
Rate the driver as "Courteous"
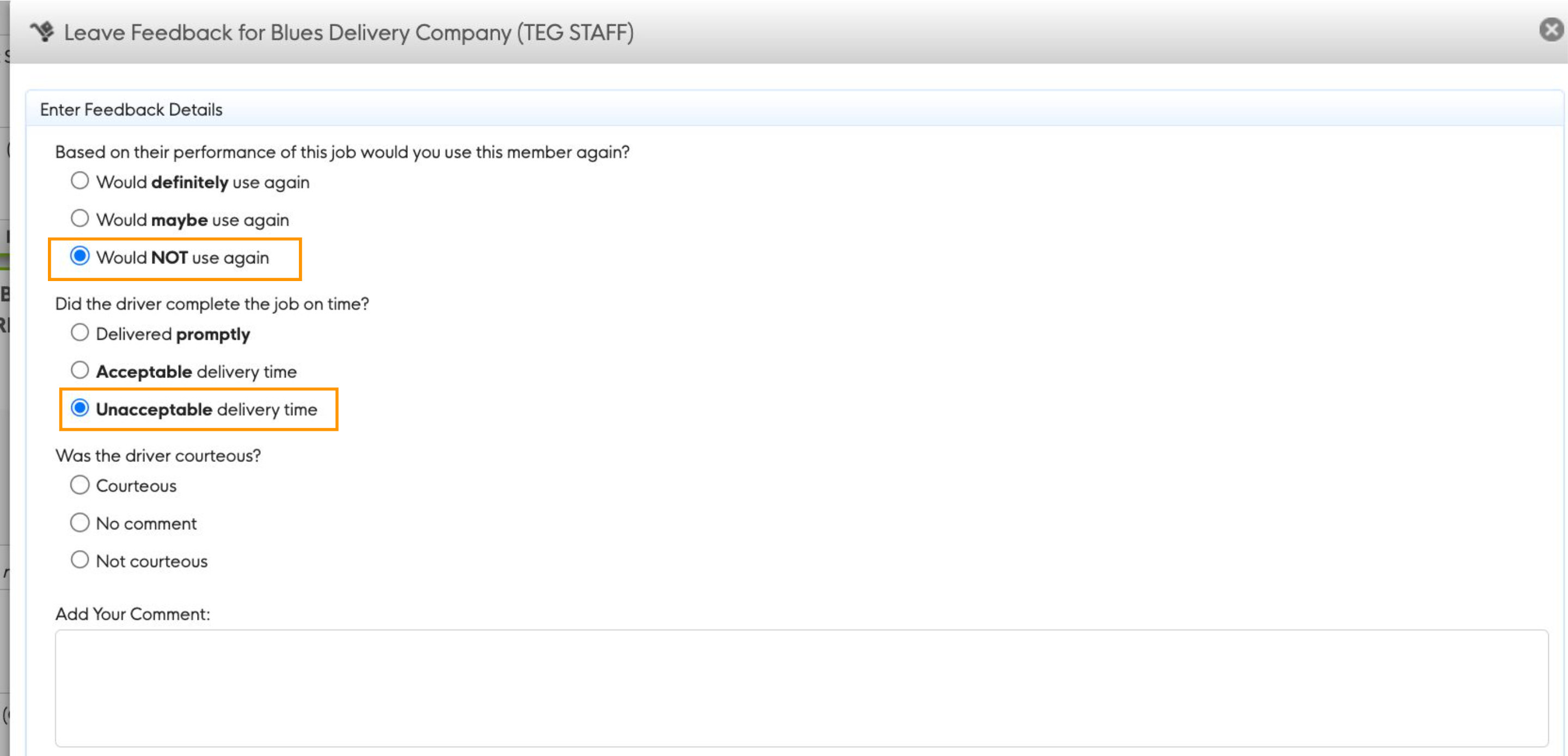[79, 485]
